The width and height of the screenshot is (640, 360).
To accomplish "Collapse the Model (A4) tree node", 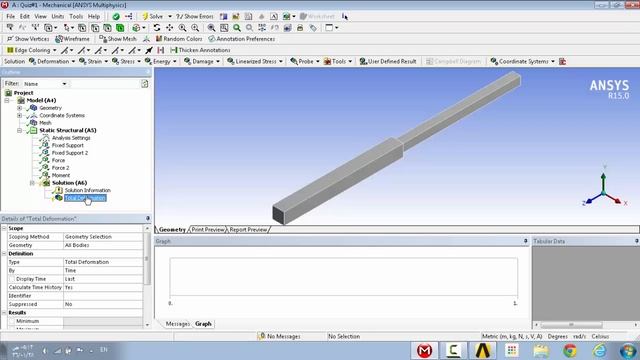I will pos(7,100).
